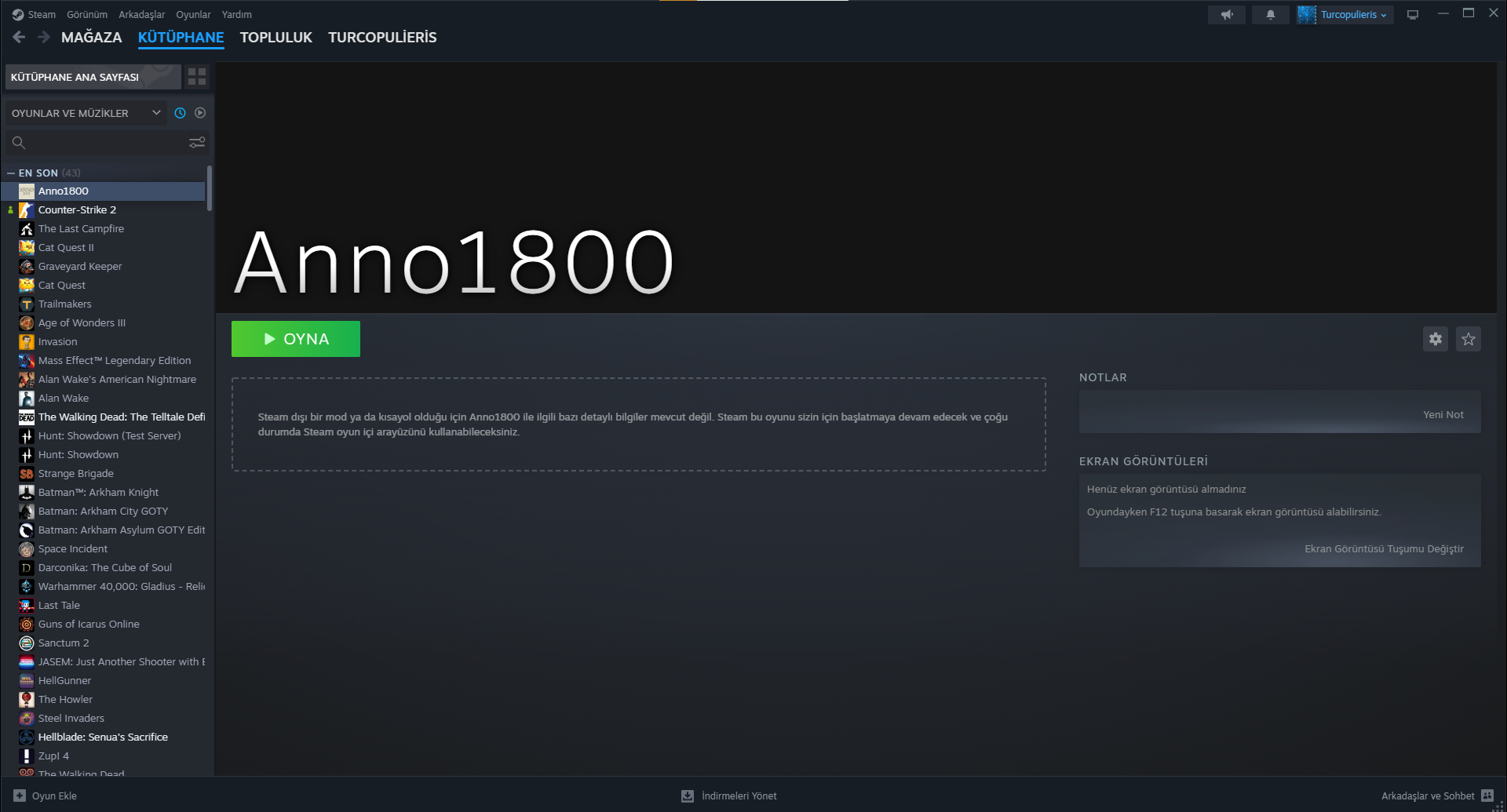Image resolution: width=1507 pixels, height=812 pixels.
Task: Open the Arkadaşlar menu
Action: tap(142, 14)
